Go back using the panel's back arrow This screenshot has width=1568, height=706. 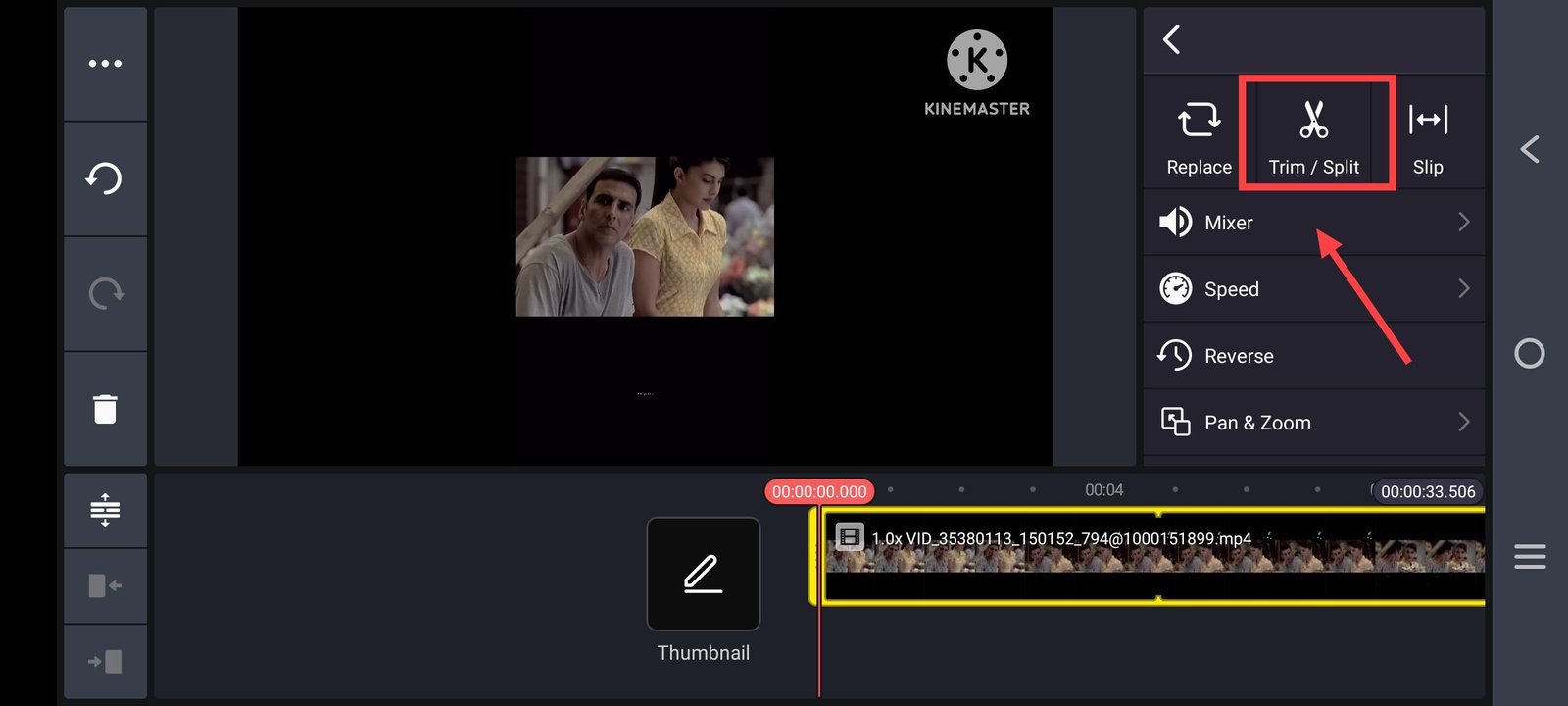[x=1172, y=40]
